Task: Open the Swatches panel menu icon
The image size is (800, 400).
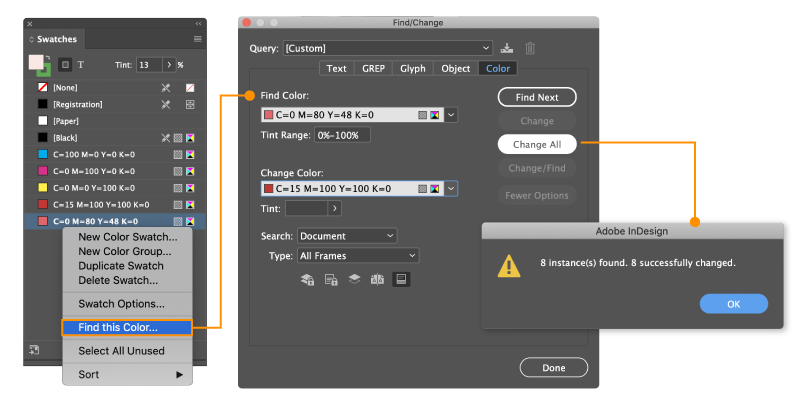Action: pos(197,39)
